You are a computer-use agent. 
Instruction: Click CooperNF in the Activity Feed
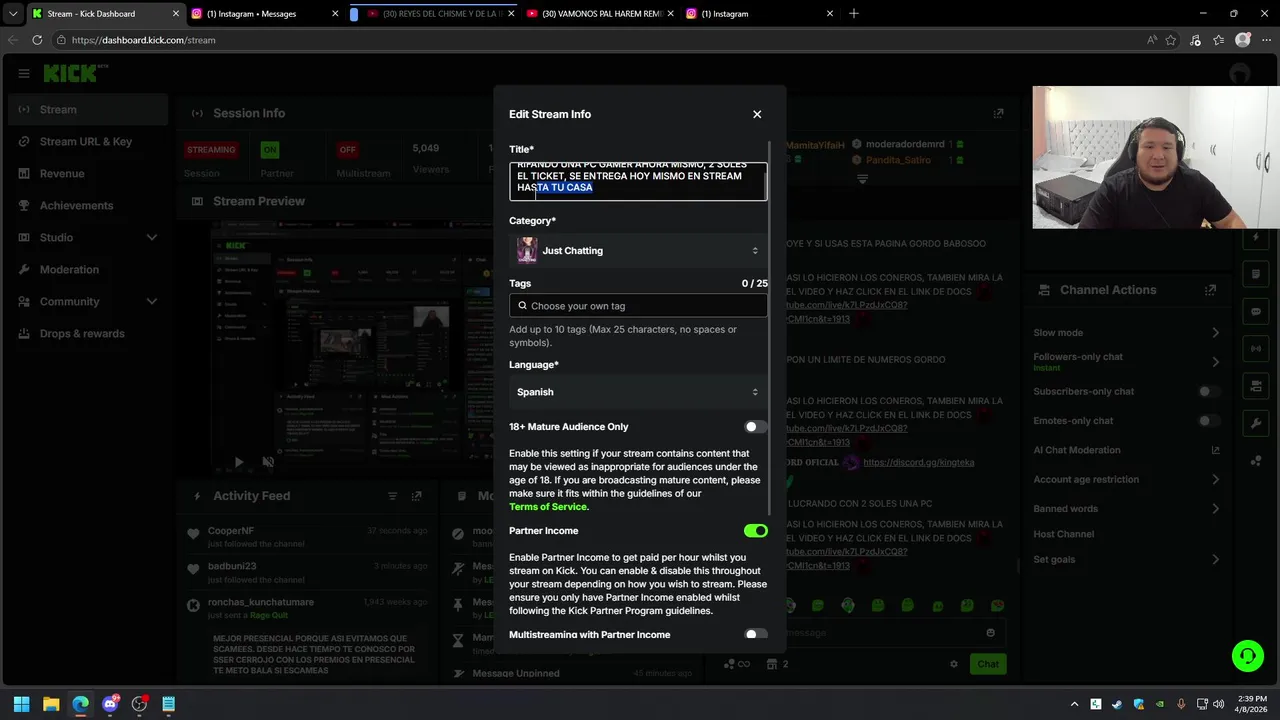point(231,531)
